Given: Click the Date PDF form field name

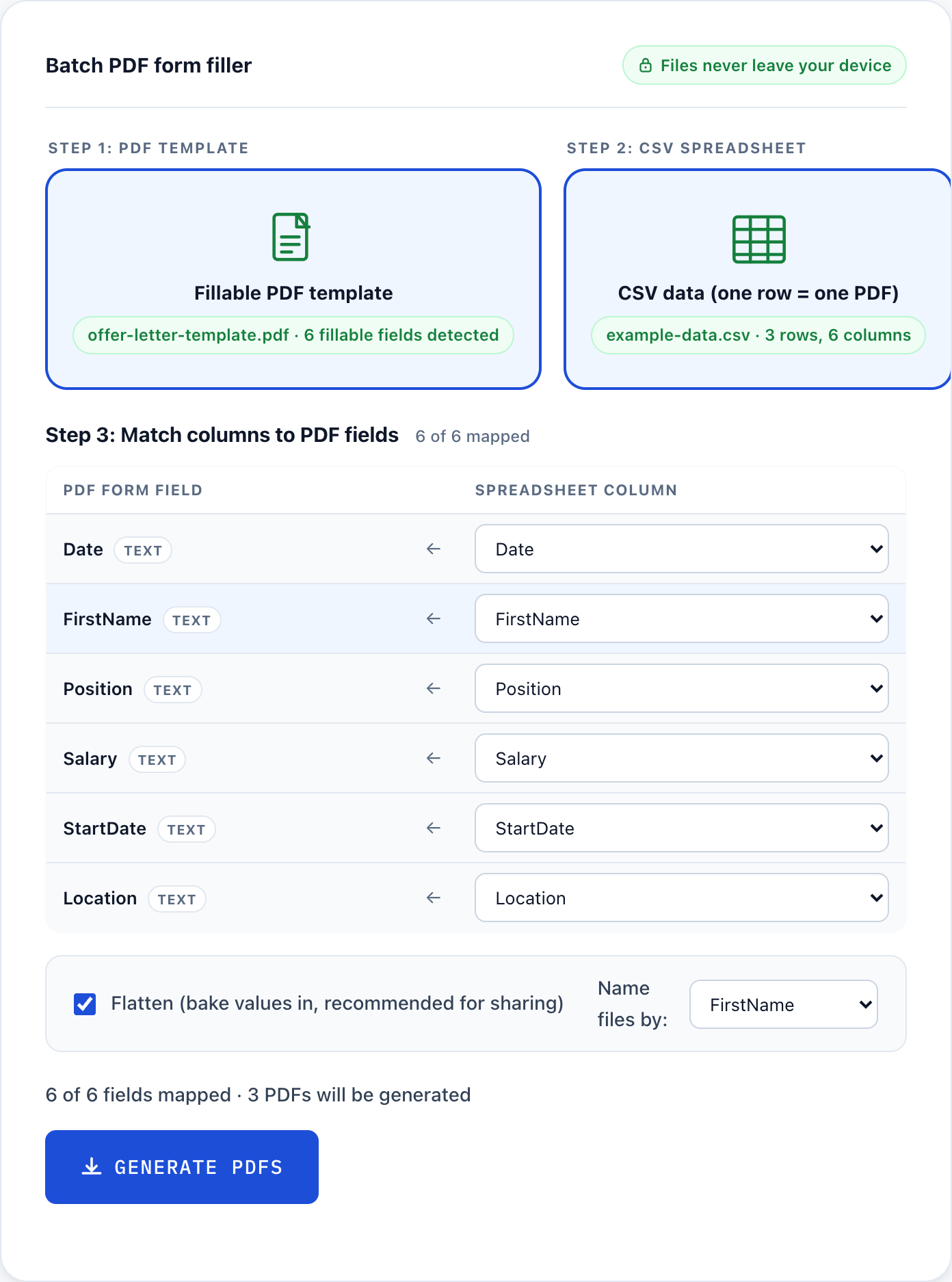Looking at the screenshot, I should click(x=83, y=549).
